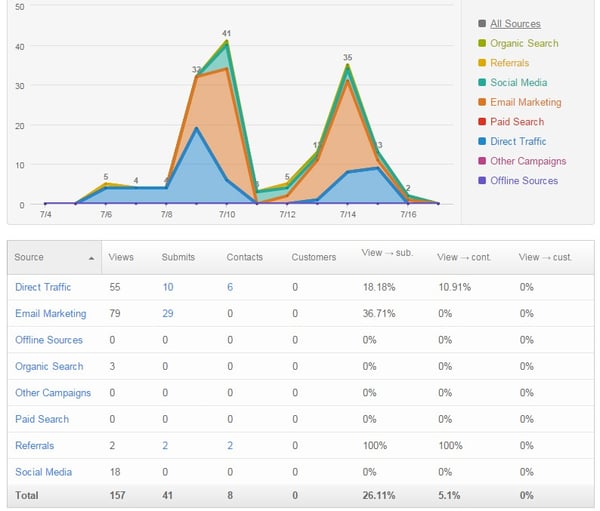The image size is (600, 511).
Task: Open the Email Marketing source link
Action: [51, 313]
